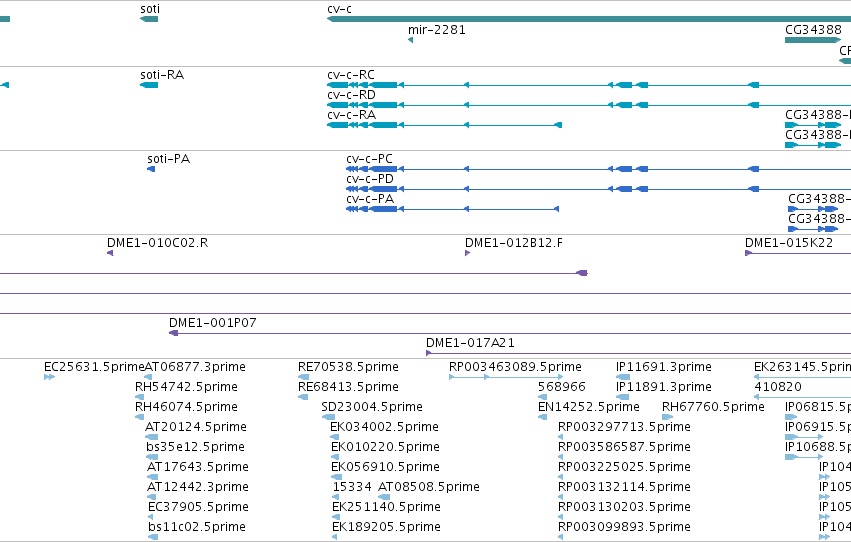Click the cv-c gene label

(x=339, y=9)
